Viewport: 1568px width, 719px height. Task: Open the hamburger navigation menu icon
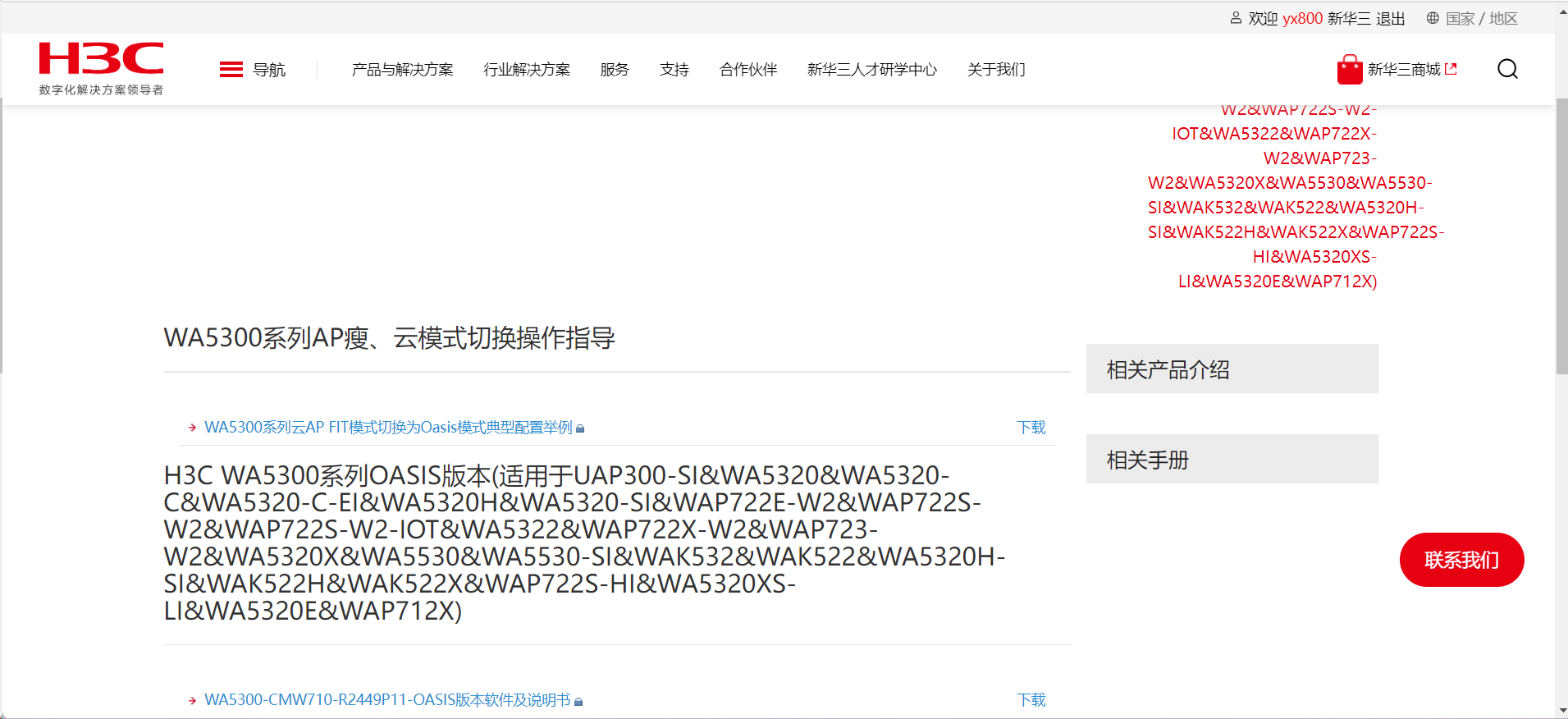pyautogui.click(x=231, y=70)
